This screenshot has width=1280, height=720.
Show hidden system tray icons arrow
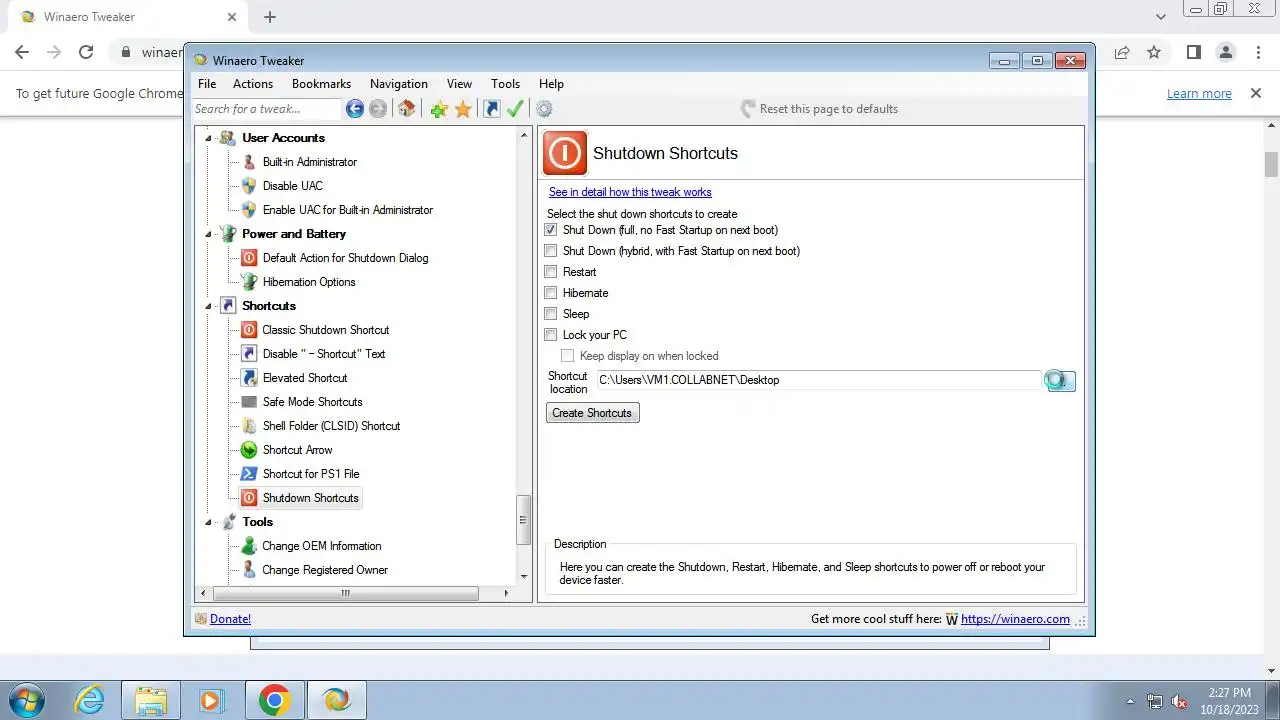coord(1130,701)
